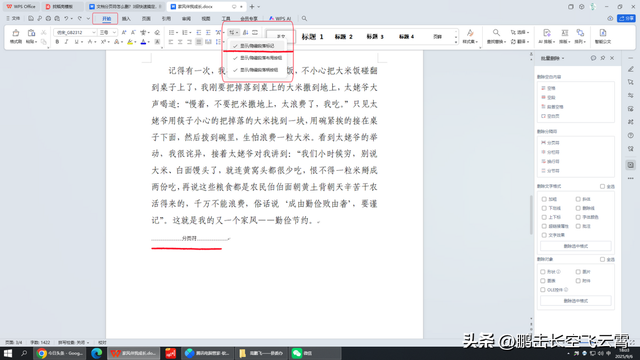Click the justify alignment icon
The image size is (640, 360).
199,42
